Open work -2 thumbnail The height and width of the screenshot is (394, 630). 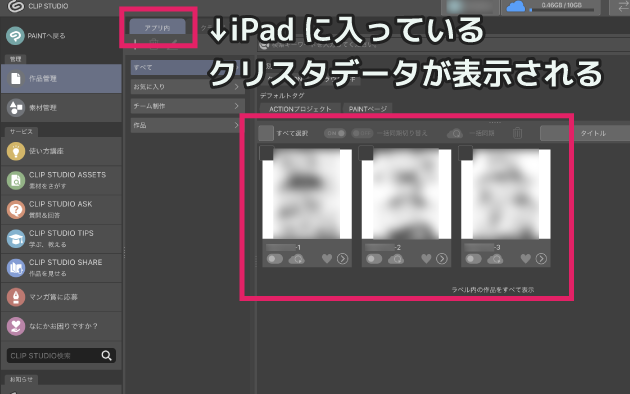406,194
